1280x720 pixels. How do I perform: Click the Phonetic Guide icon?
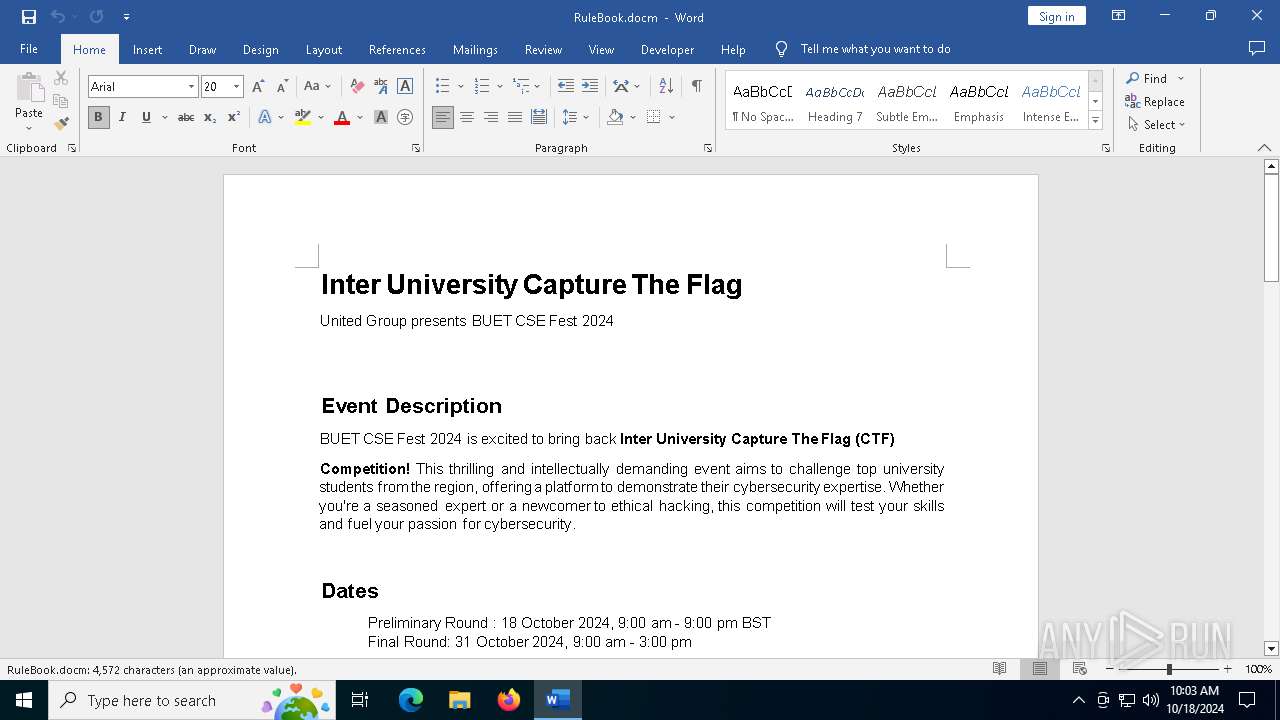pos(381,87)
